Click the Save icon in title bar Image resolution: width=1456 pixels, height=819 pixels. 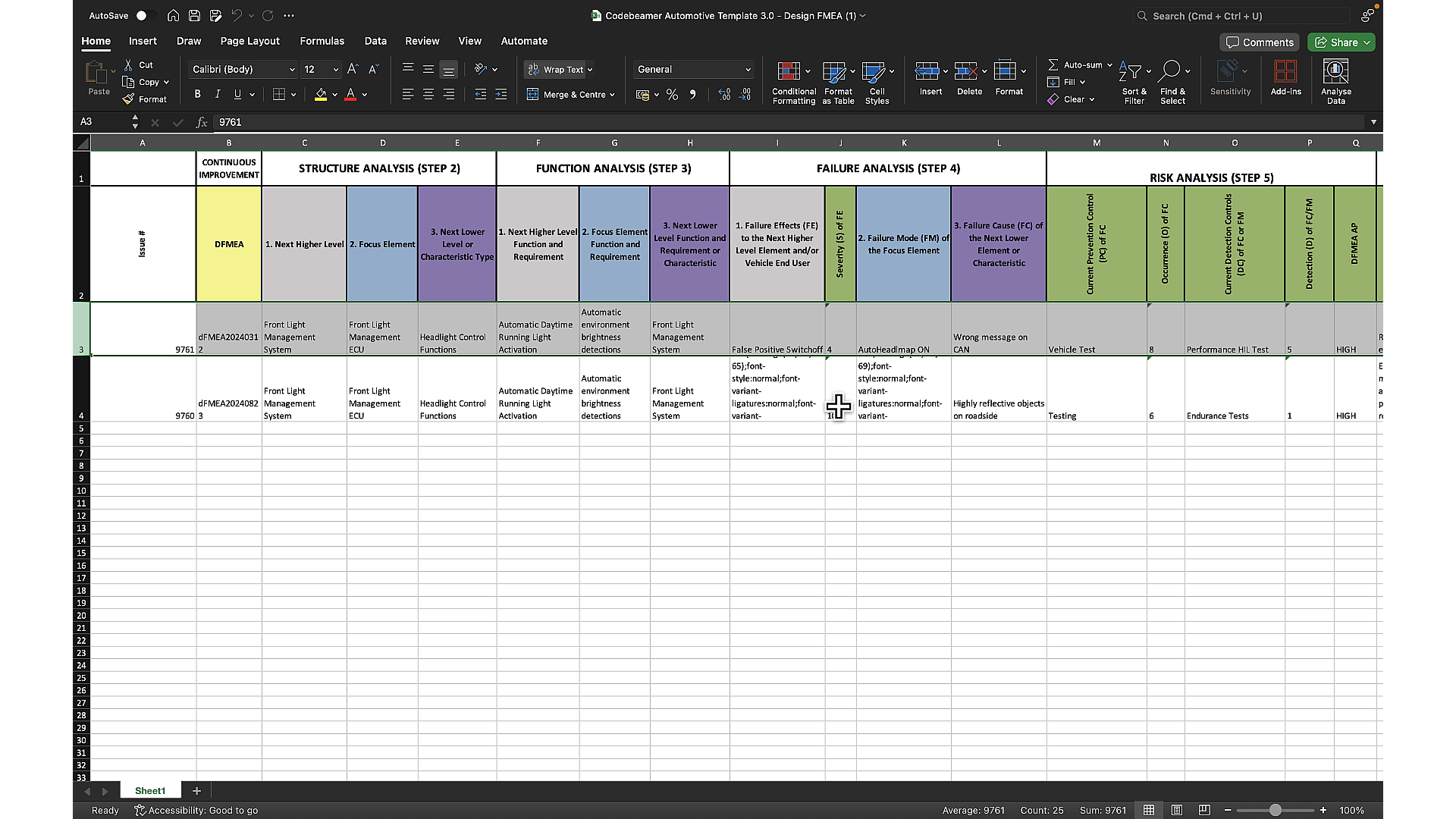point(194,15)
